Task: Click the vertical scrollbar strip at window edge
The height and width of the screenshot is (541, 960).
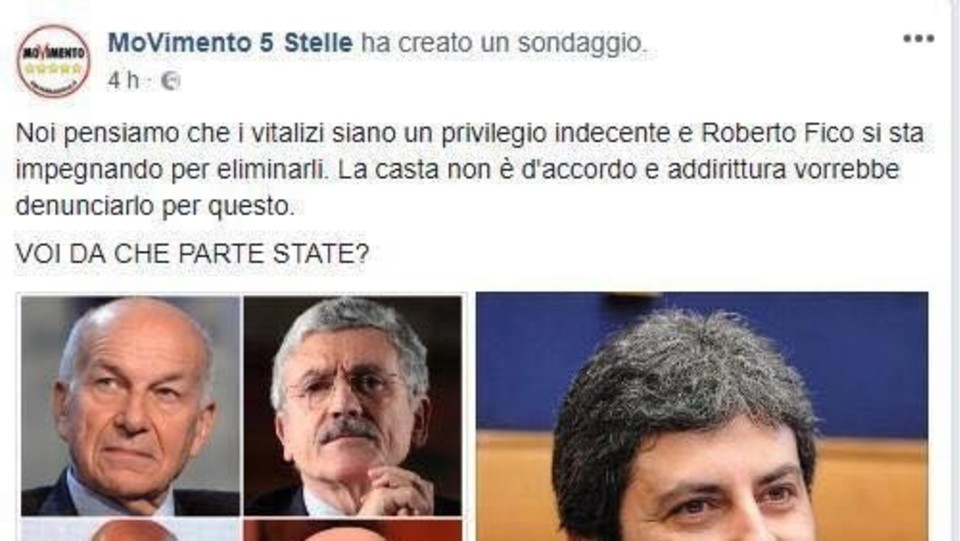Action: pos(956,270)
